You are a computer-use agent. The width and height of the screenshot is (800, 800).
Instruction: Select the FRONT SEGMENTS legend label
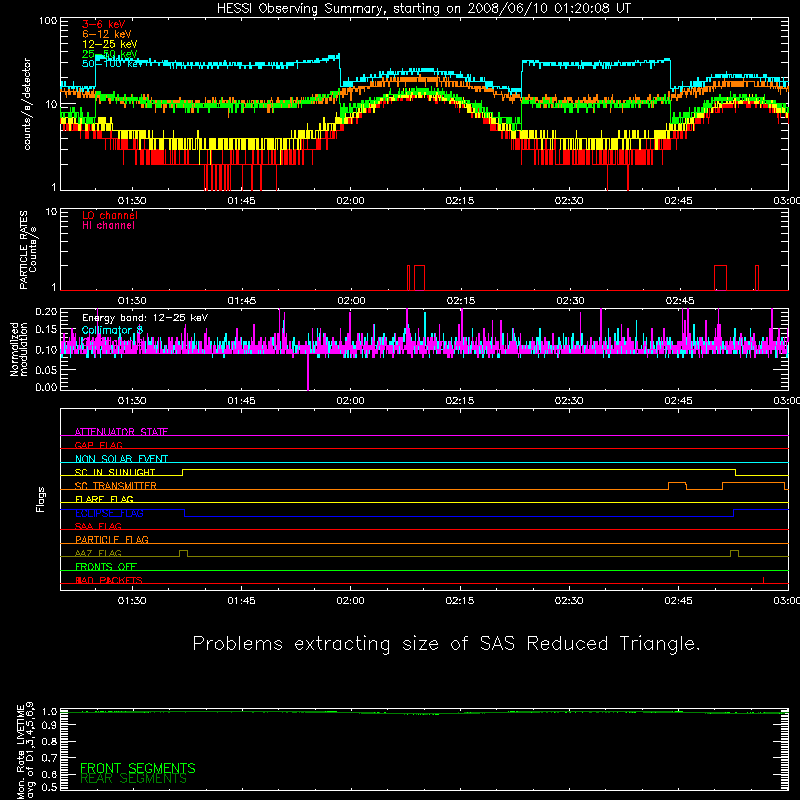[x=138, y=768]
